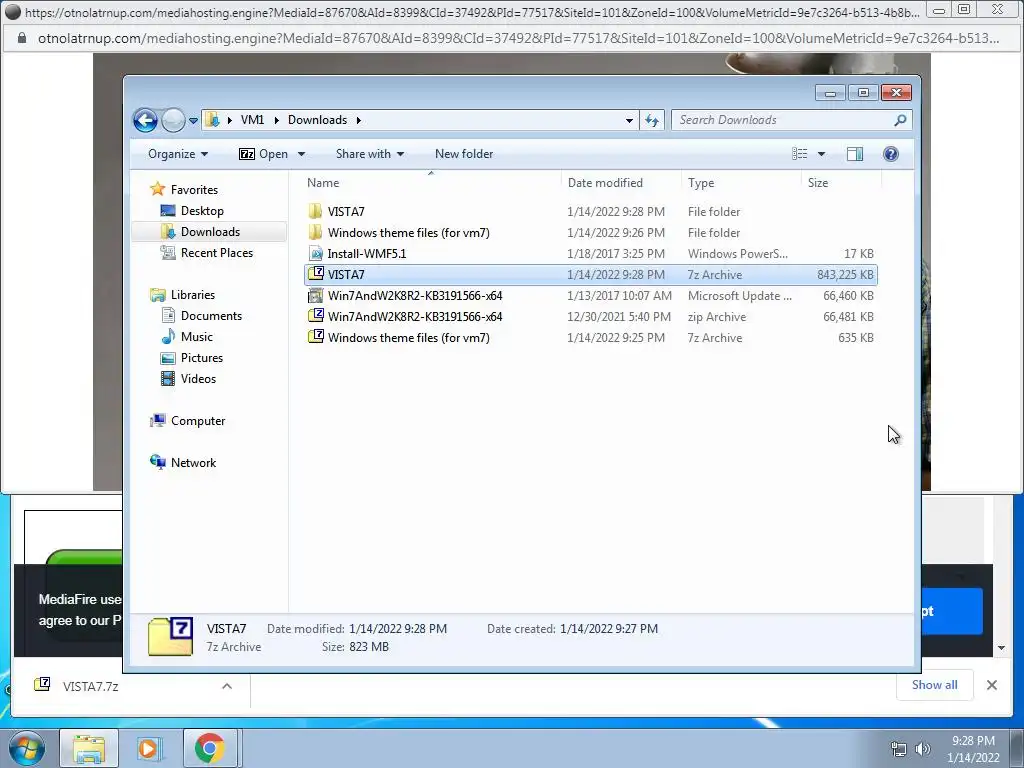Screen dimensions: 1024x768
Task: Click Downloads in the breadcrumb path
Action: click(317, 120)
